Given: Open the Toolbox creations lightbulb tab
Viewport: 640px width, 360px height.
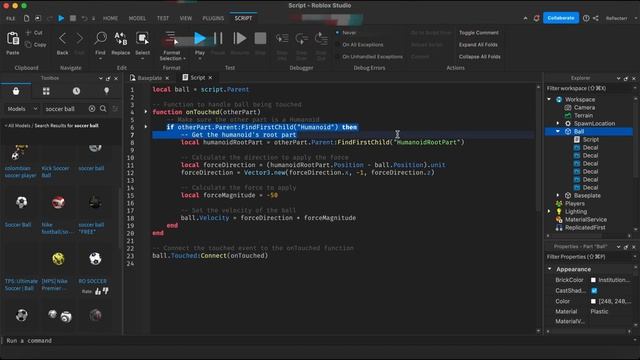Looking at the screenshot, I should click(107, 91).
